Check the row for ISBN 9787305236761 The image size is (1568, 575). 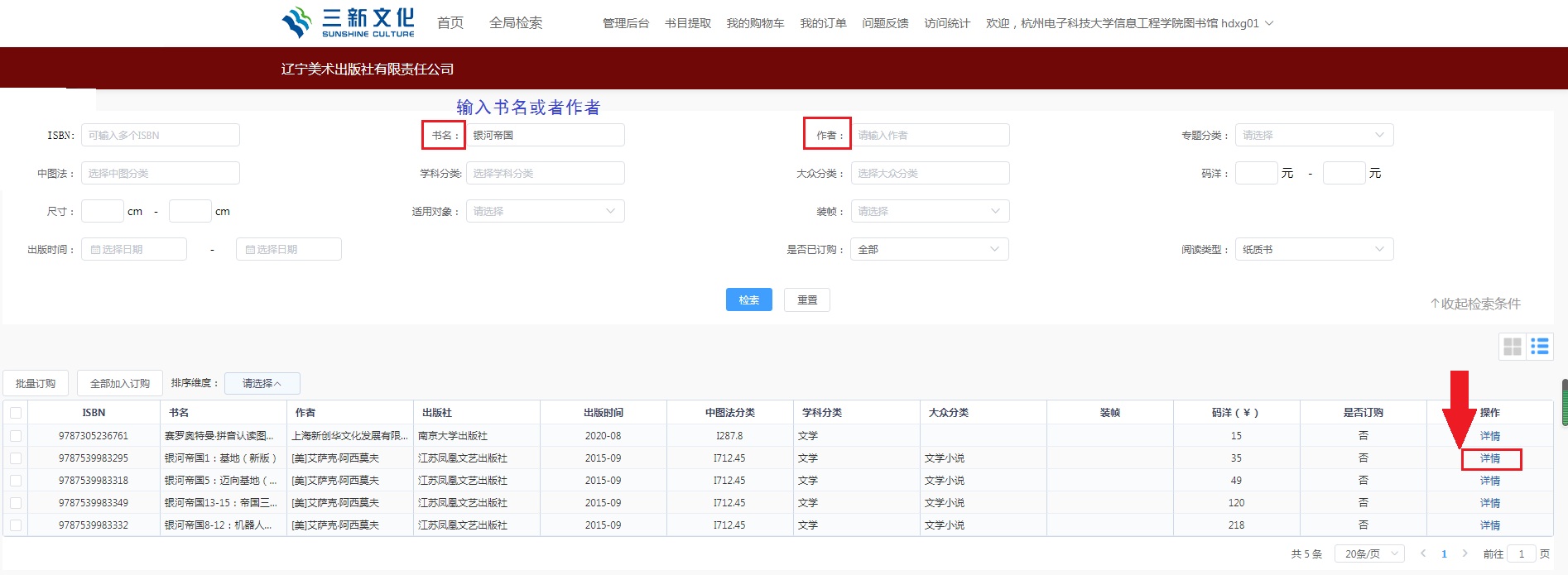[x=16, y=435]
